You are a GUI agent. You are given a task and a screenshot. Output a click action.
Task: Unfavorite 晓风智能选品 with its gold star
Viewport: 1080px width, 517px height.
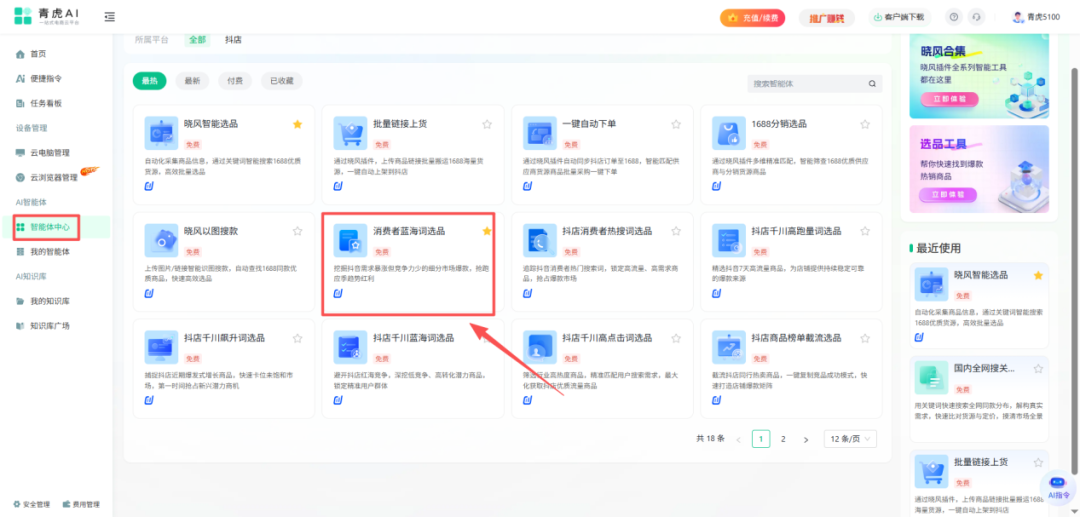point(298,124)
